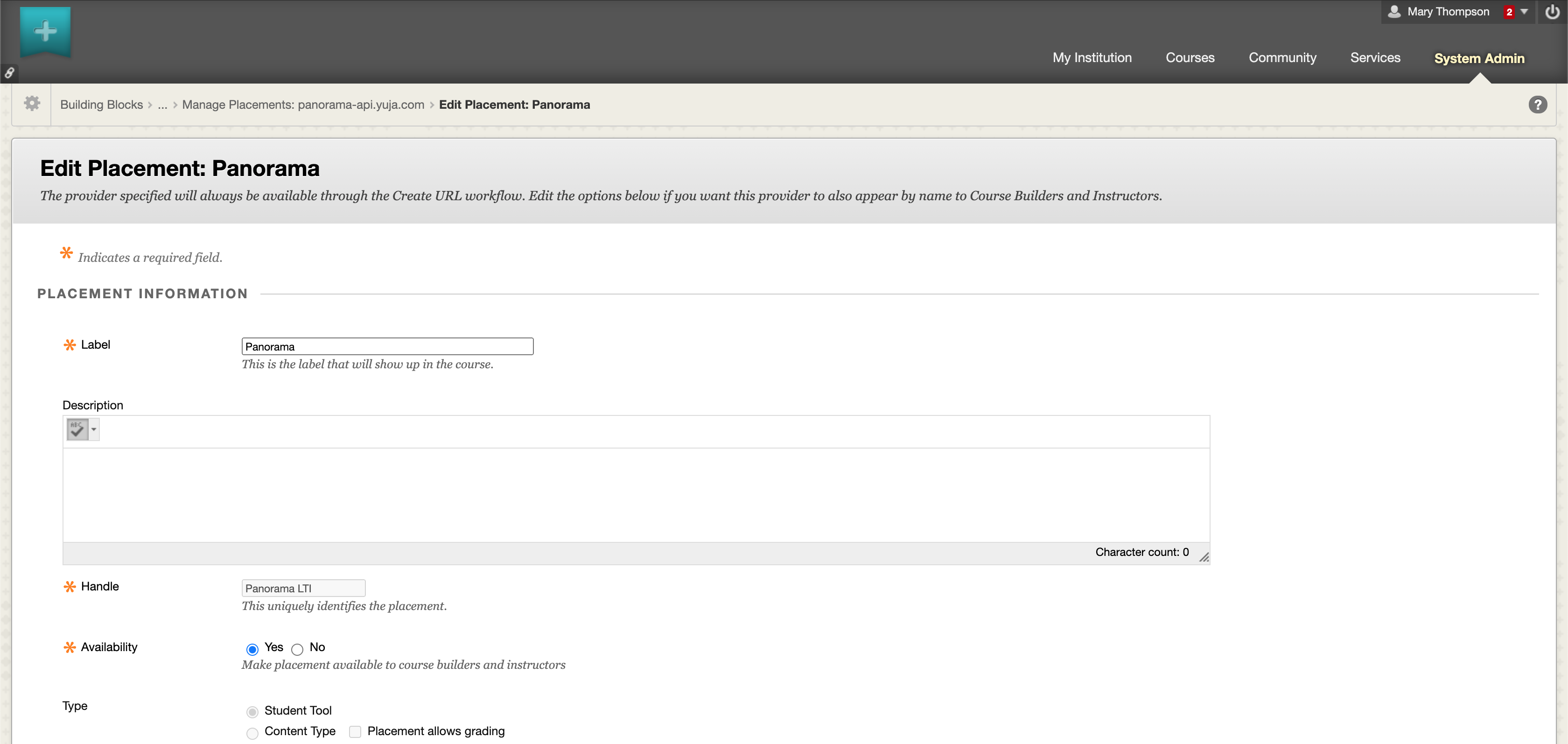The width and height of the screenshot is (1568, 744).
Task: Click the PLACEMENT INFORMATION section heading
Action: tap(142, 294)
